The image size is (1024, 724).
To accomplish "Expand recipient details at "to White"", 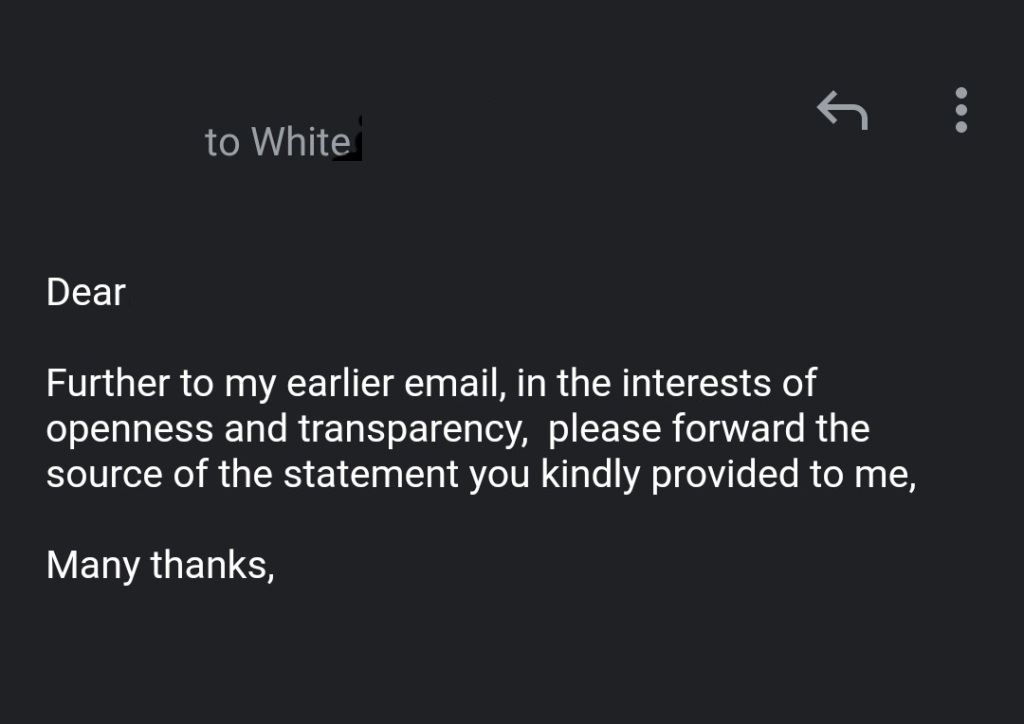I will point(278,142).
